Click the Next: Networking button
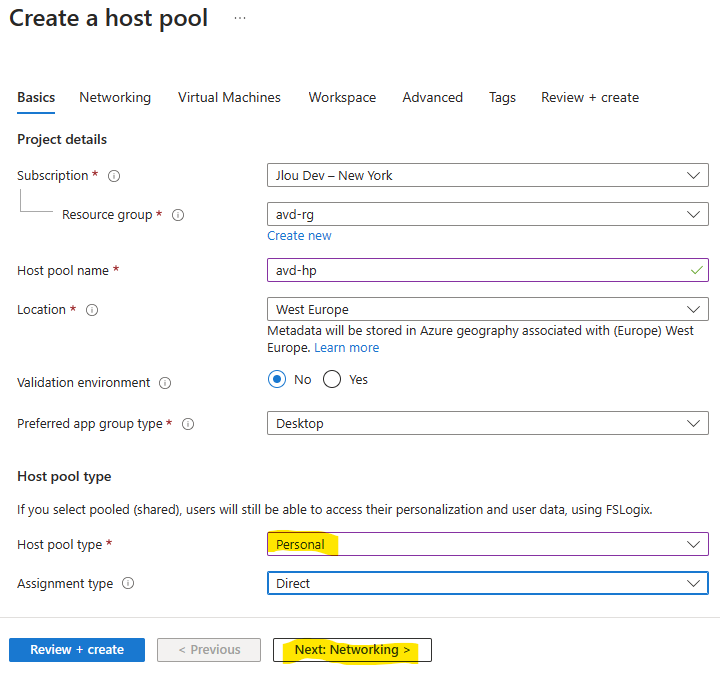 [352, 650]
